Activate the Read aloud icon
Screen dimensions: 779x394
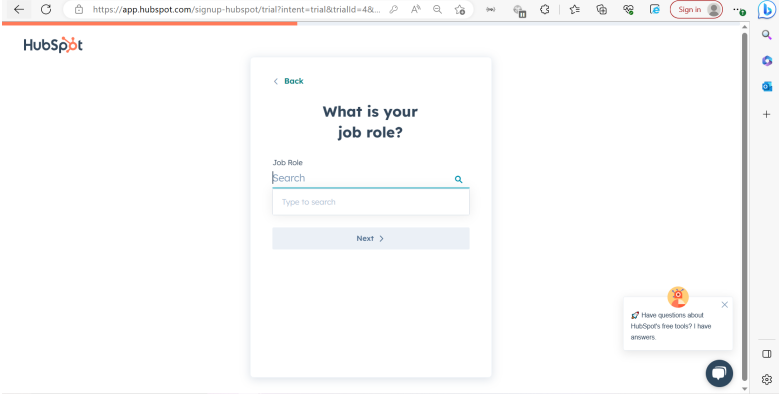pyautogui.click(x=416, y=9)
